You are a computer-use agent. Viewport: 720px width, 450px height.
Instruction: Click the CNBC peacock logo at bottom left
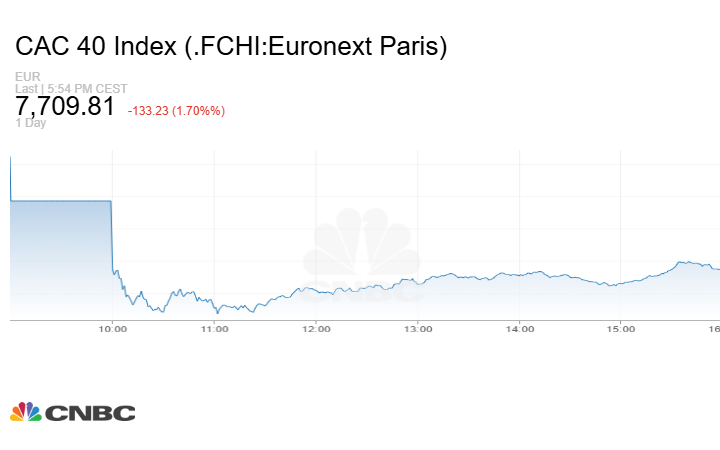coord(25,412)
